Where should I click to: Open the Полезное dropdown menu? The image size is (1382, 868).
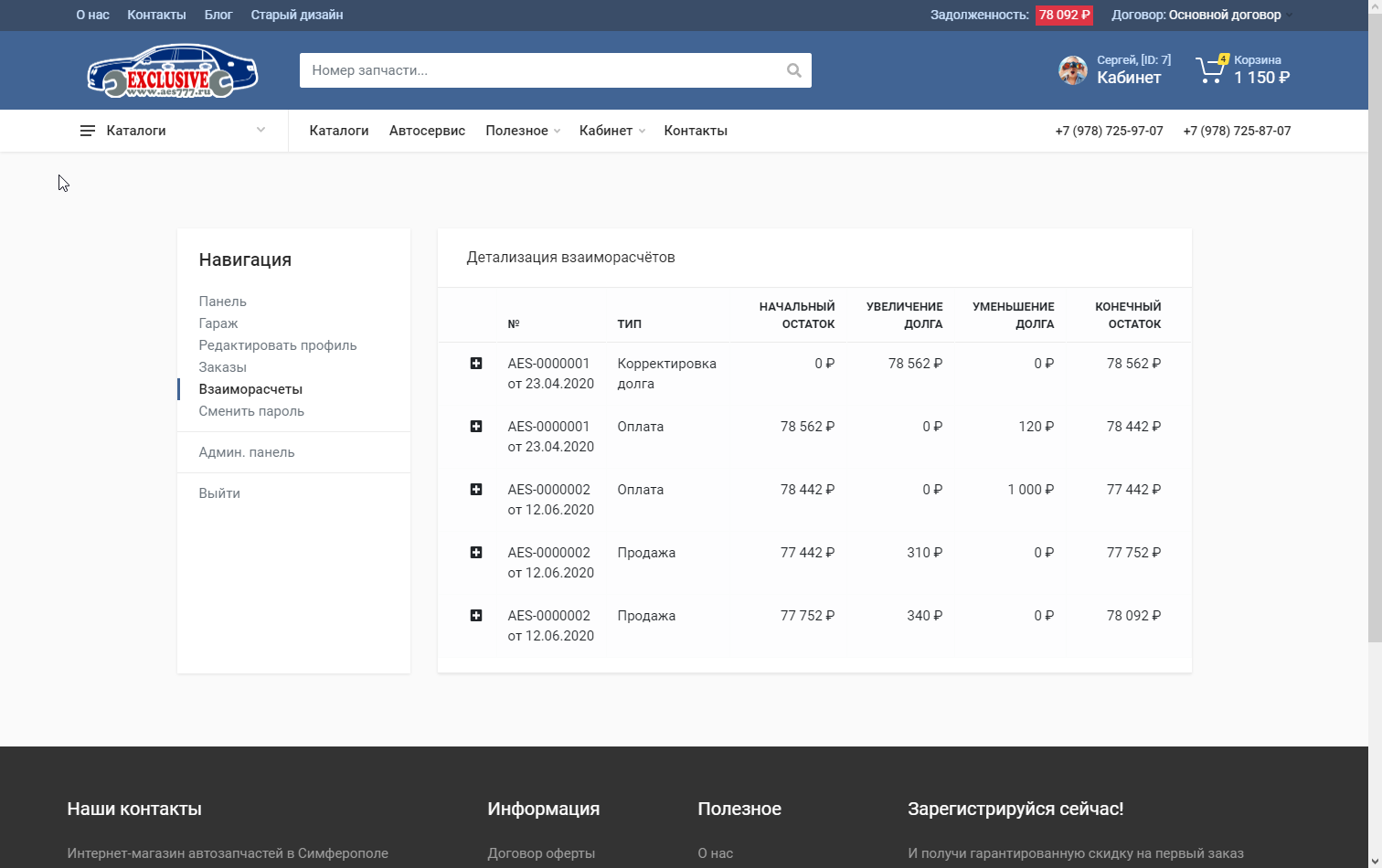tap(523, 131)
